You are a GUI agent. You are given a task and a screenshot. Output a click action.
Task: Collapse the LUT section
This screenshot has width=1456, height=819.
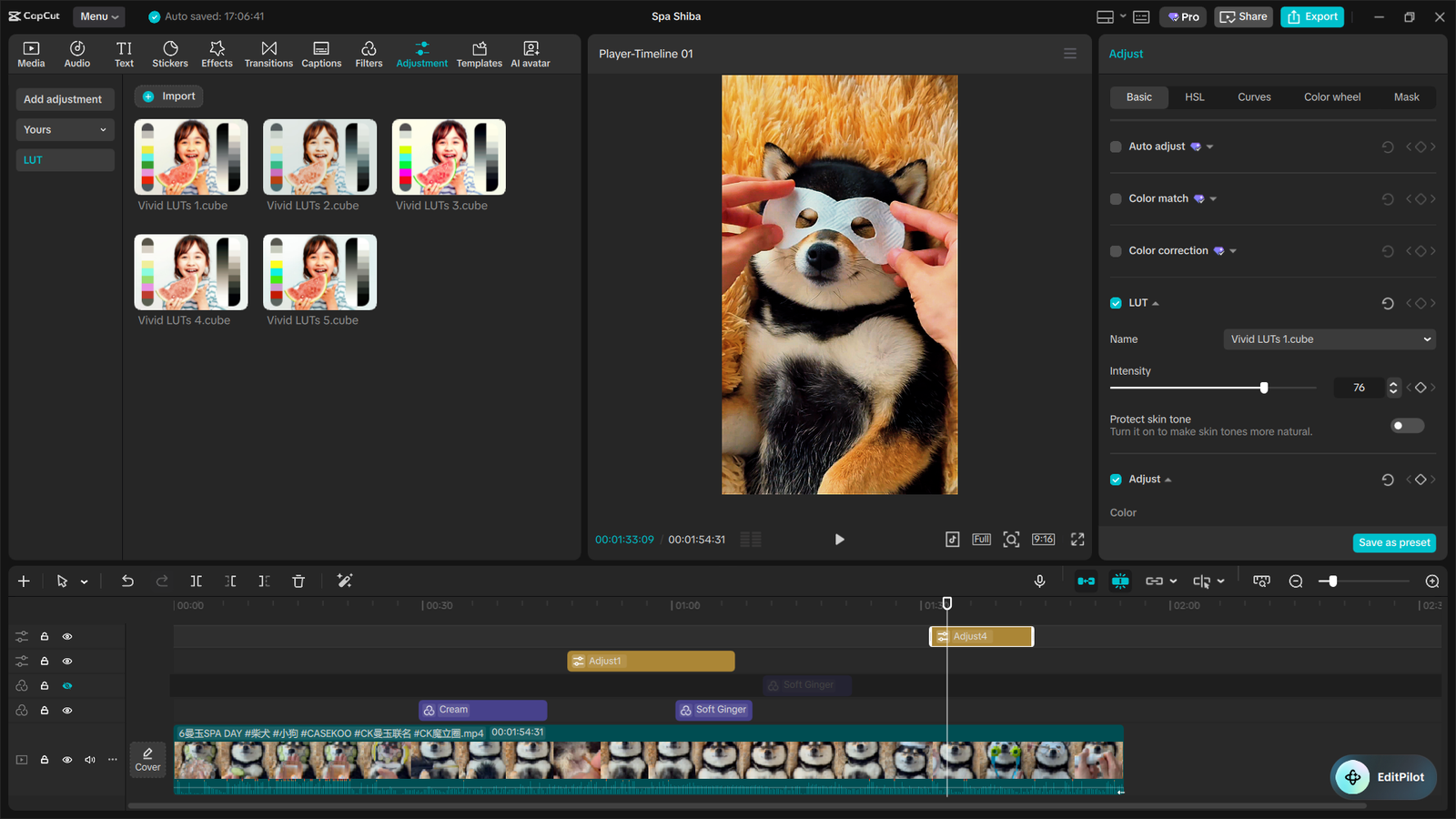(1155, 303)
